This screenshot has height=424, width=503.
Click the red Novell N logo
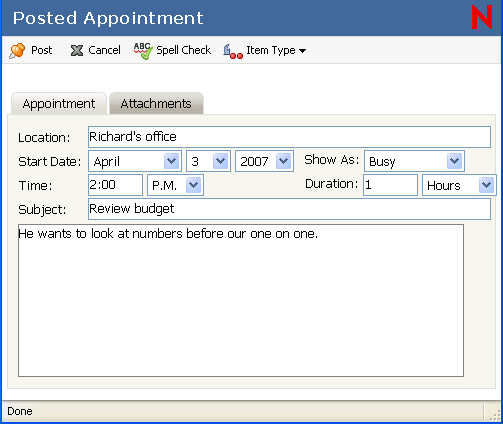pos(482,17)
